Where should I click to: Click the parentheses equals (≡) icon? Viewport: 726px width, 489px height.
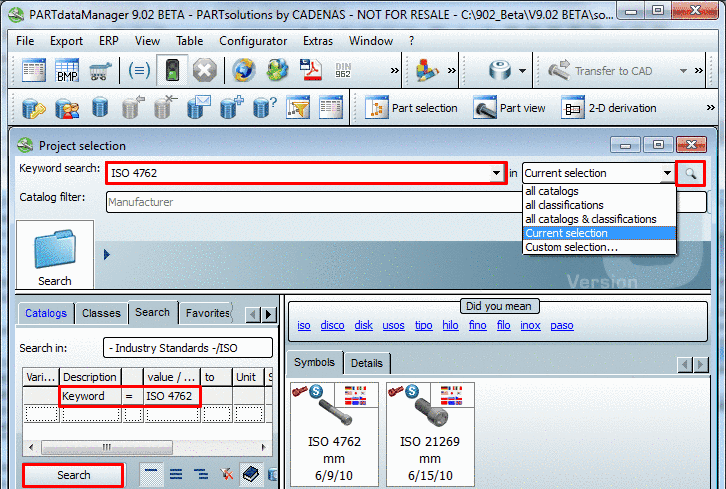coord(139,70)
